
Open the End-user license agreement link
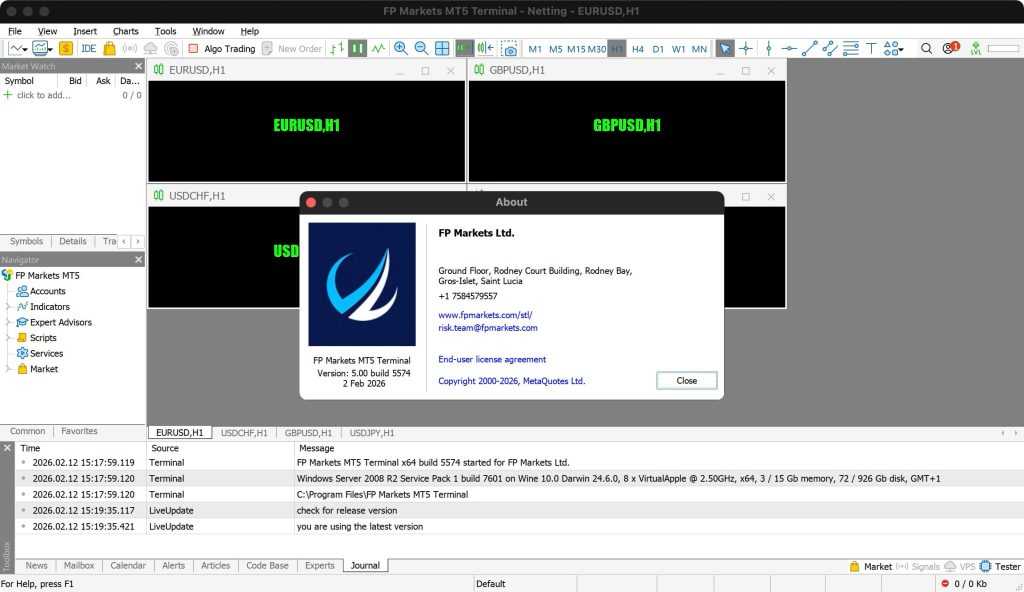click(x=492, y=359)
